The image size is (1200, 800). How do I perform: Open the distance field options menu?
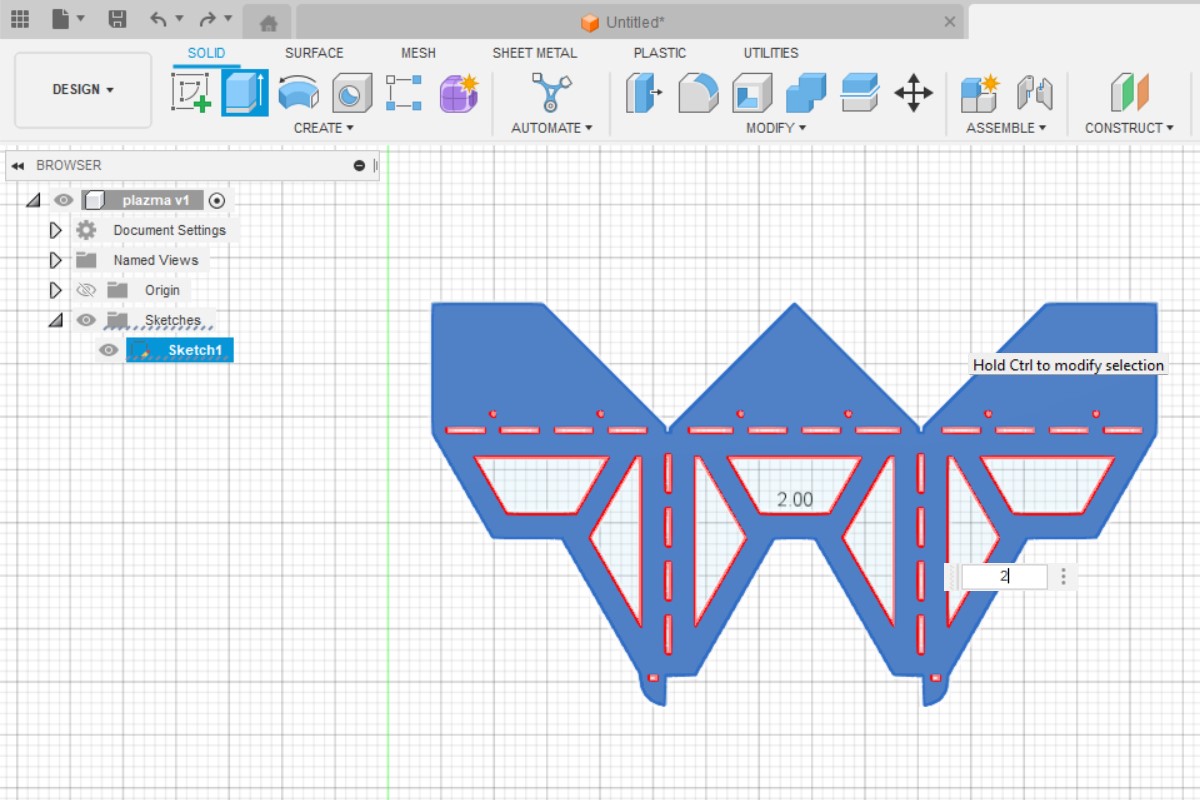coord(1063,577)
